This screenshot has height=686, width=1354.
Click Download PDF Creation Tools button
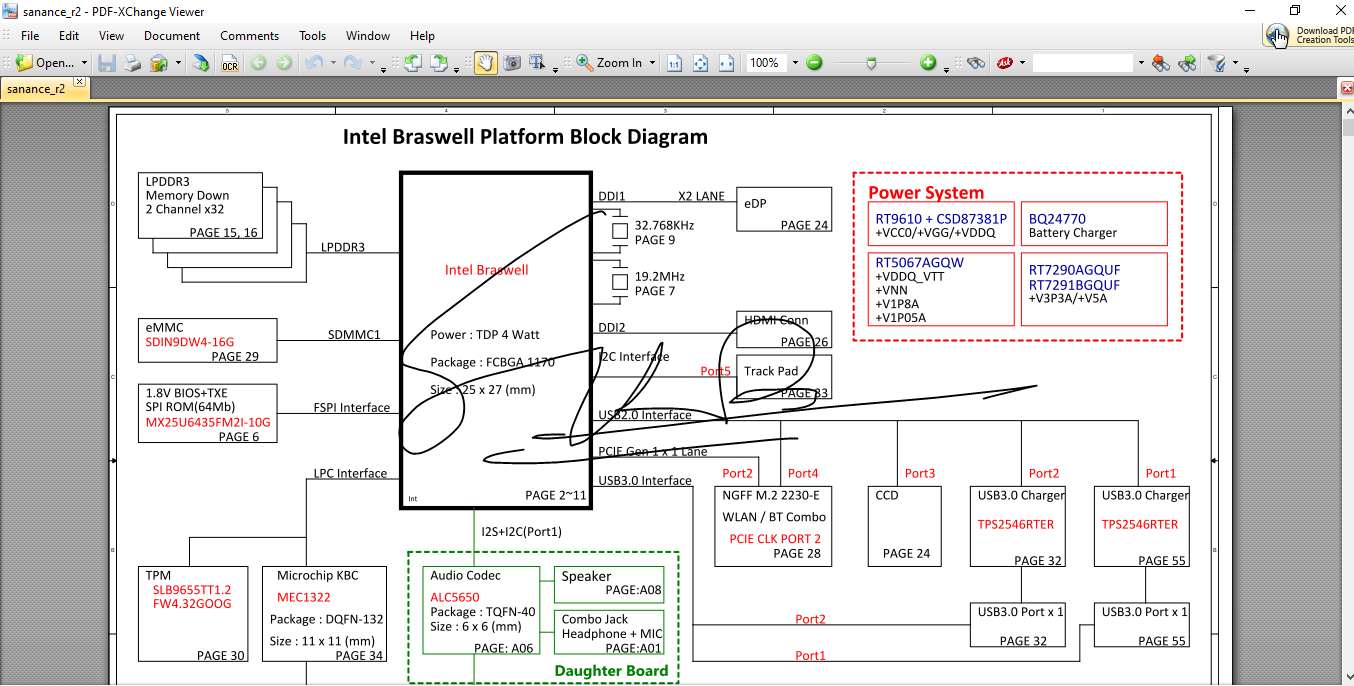[x=1309, y=35]
